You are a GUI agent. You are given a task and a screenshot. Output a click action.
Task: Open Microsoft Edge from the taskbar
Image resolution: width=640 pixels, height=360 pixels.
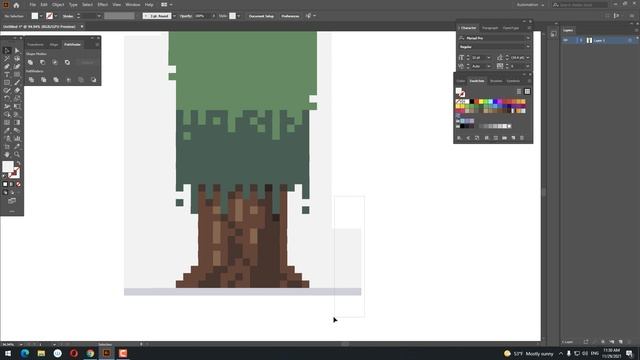tap(25, 353)
